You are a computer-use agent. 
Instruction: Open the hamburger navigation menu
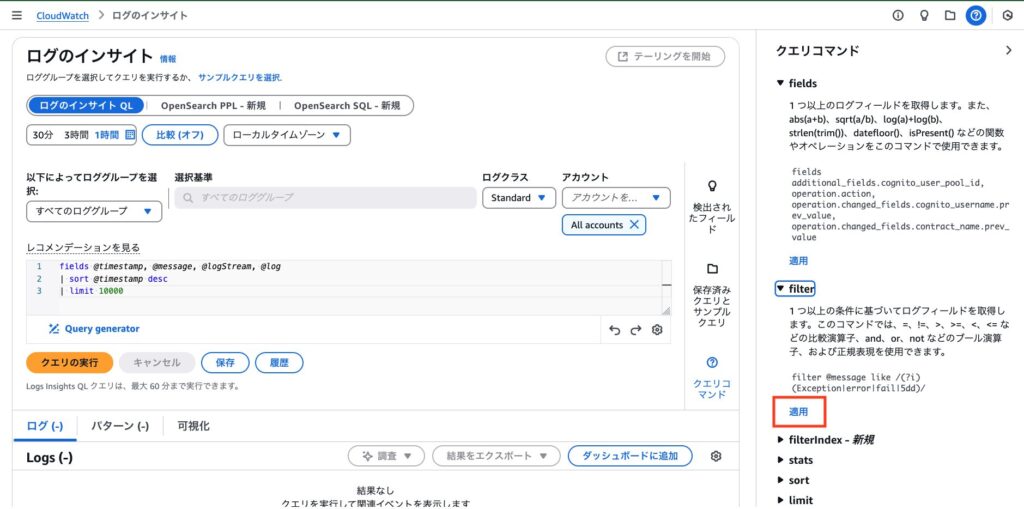17,15
